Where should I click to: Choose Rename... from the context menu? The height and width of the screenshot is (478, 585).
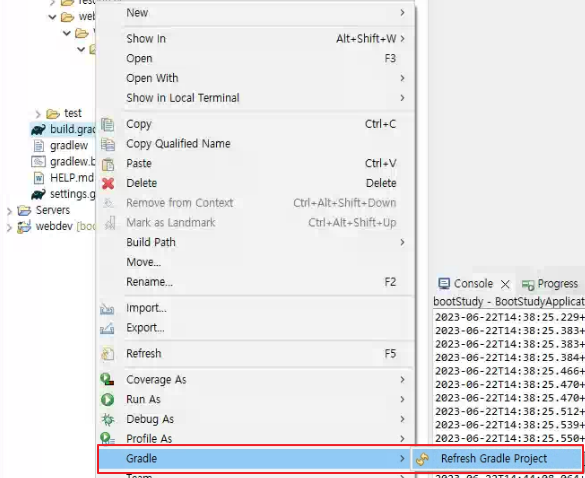tap(256, 282)
